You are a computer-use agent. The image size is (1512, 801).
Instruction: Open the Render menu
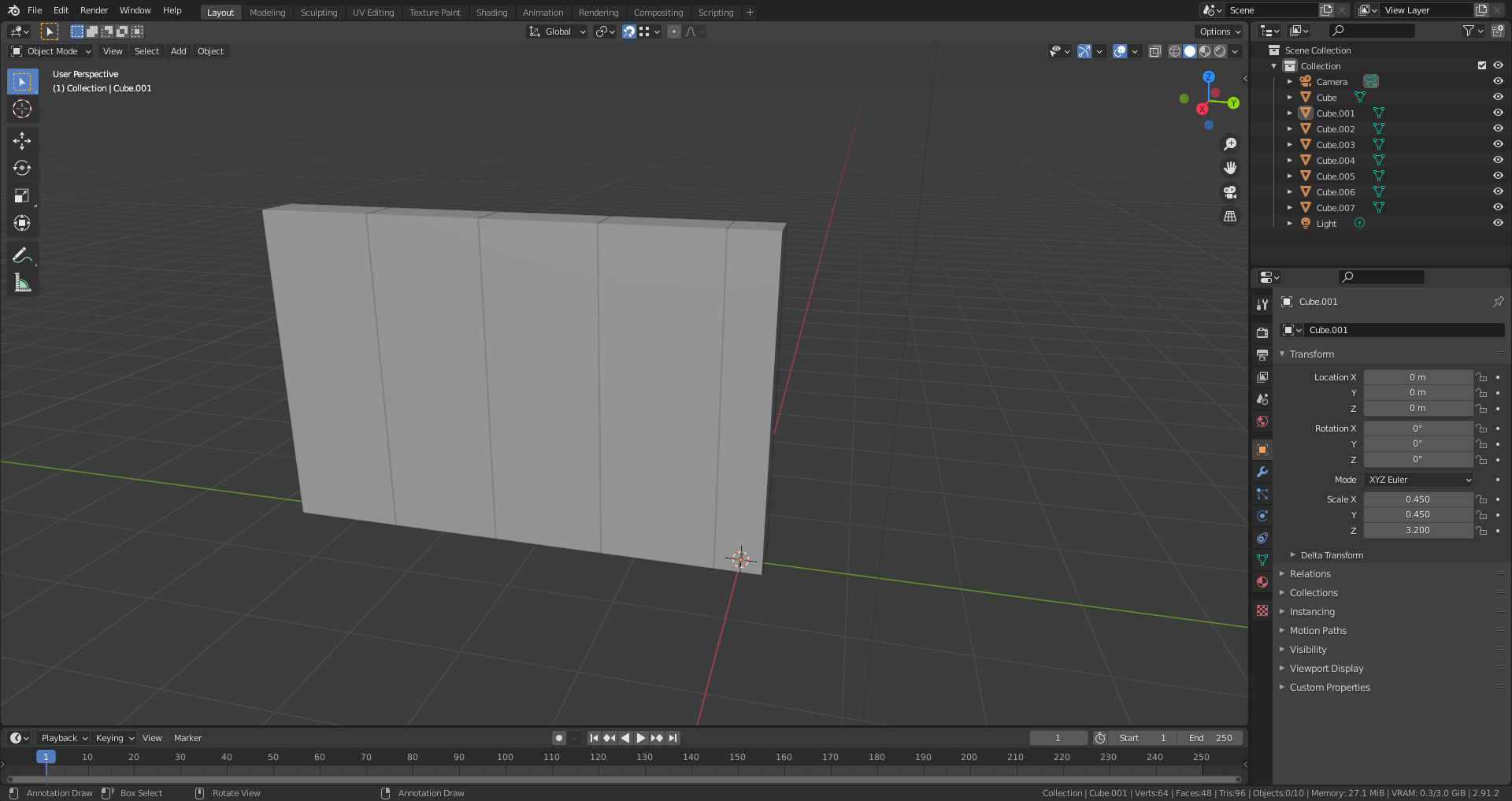[x=94, y=10]
